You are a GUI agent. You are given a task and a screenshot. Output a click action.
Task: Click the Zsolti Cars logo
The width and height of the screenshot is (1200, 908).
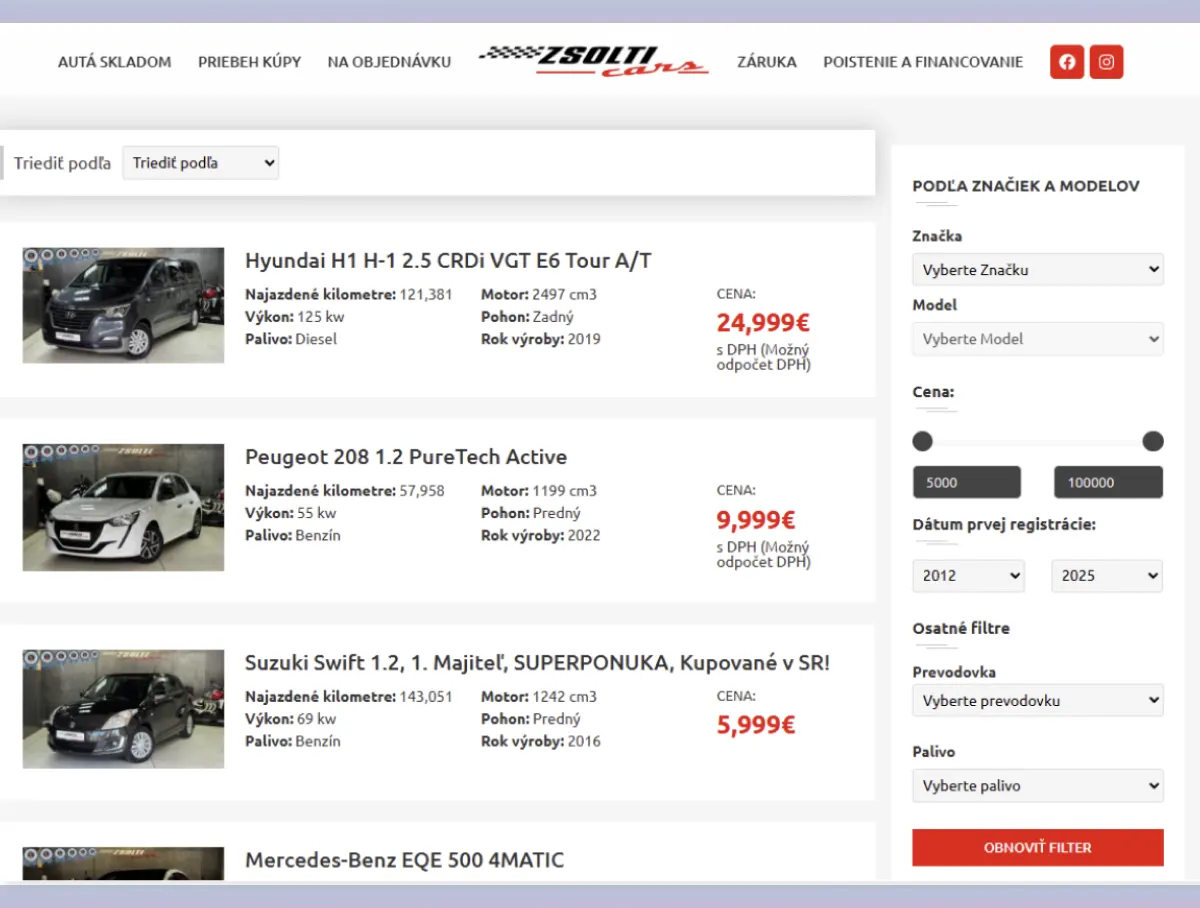tap(594, 61)
